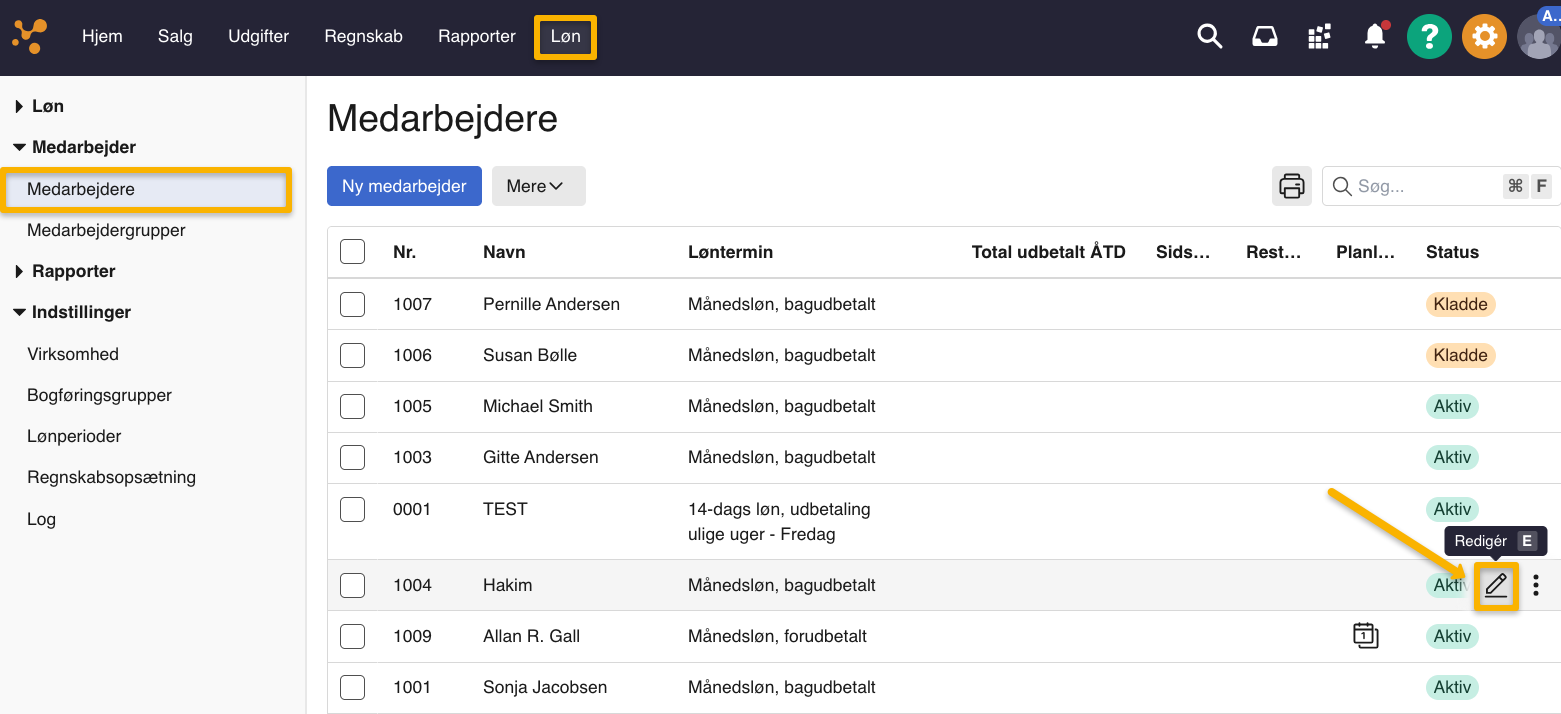Select the checkbox for Michael Smith
The height and width of the screenshot is (714, 1561).
tap(352, 406)
